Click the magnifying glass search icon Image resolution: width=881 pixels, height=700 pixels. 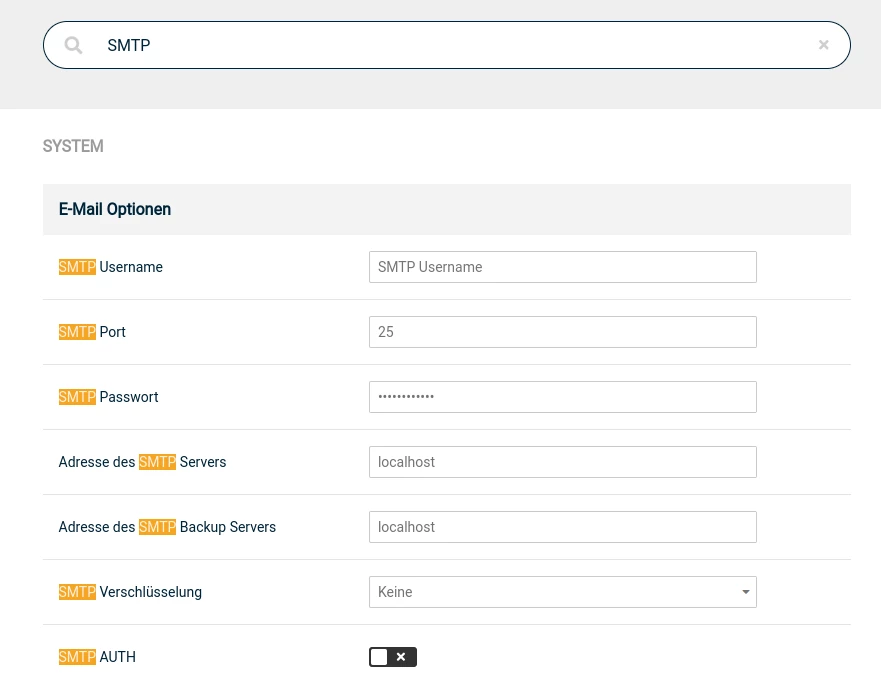(x=73, y=45)
